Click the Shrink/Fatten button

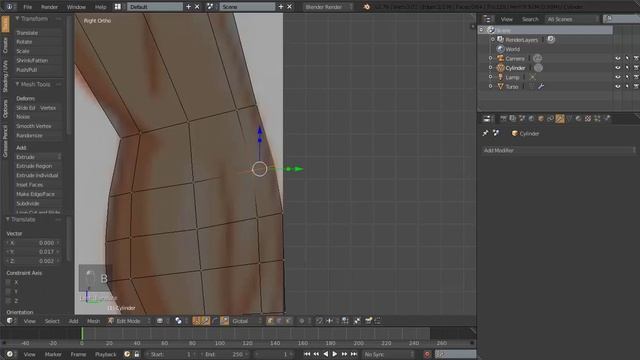(38, 60)
